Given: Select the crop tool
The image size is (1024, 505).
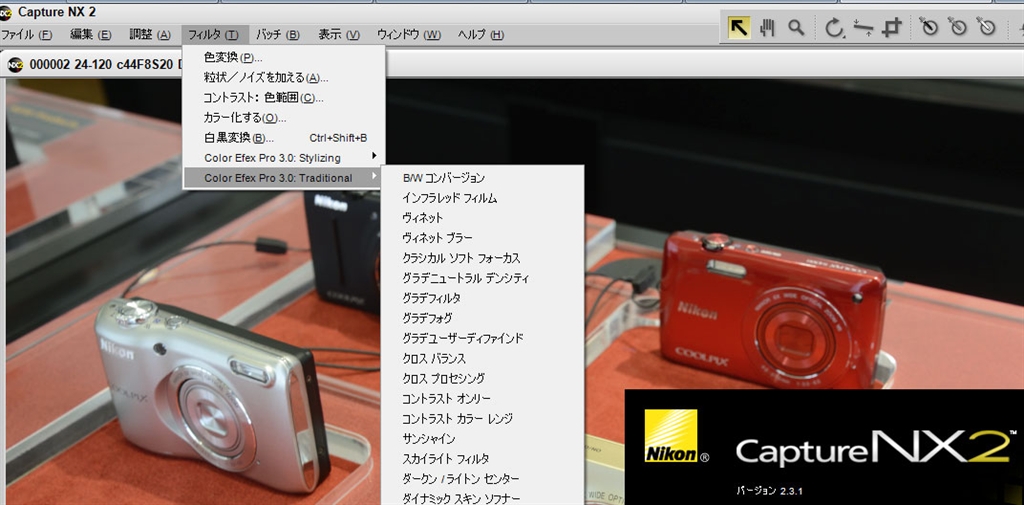Looking at the screenshot, I should click(x=892, y=27).
